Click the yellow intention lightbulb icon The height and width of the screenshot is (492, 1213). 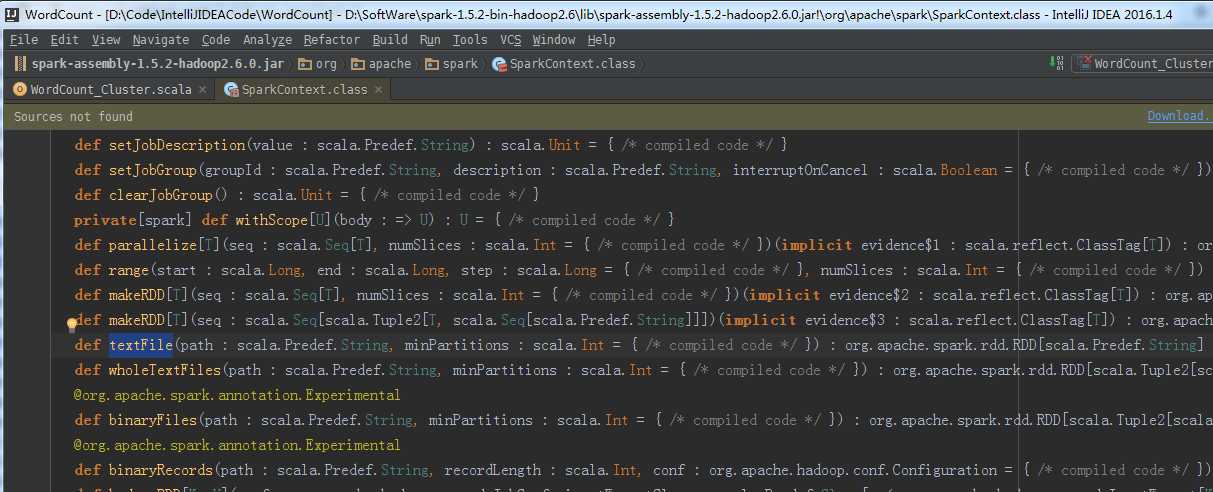click(x=71, y=325)
